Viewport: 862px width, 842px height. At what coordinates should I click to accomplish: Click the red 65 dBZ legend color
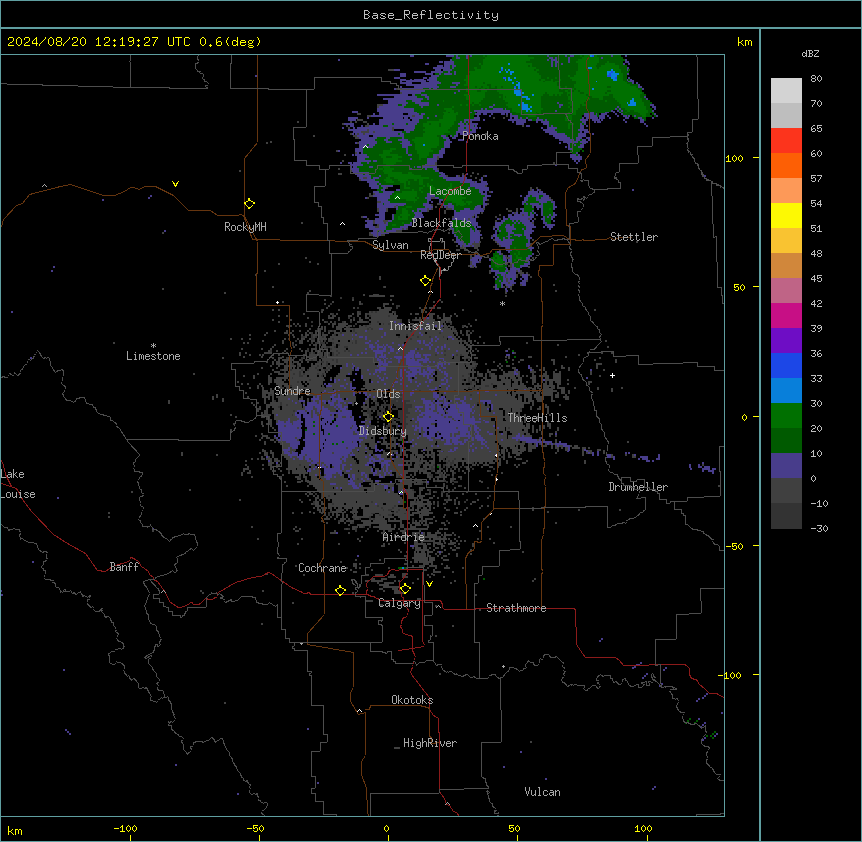pyautogui.click(x=786, y=140)
